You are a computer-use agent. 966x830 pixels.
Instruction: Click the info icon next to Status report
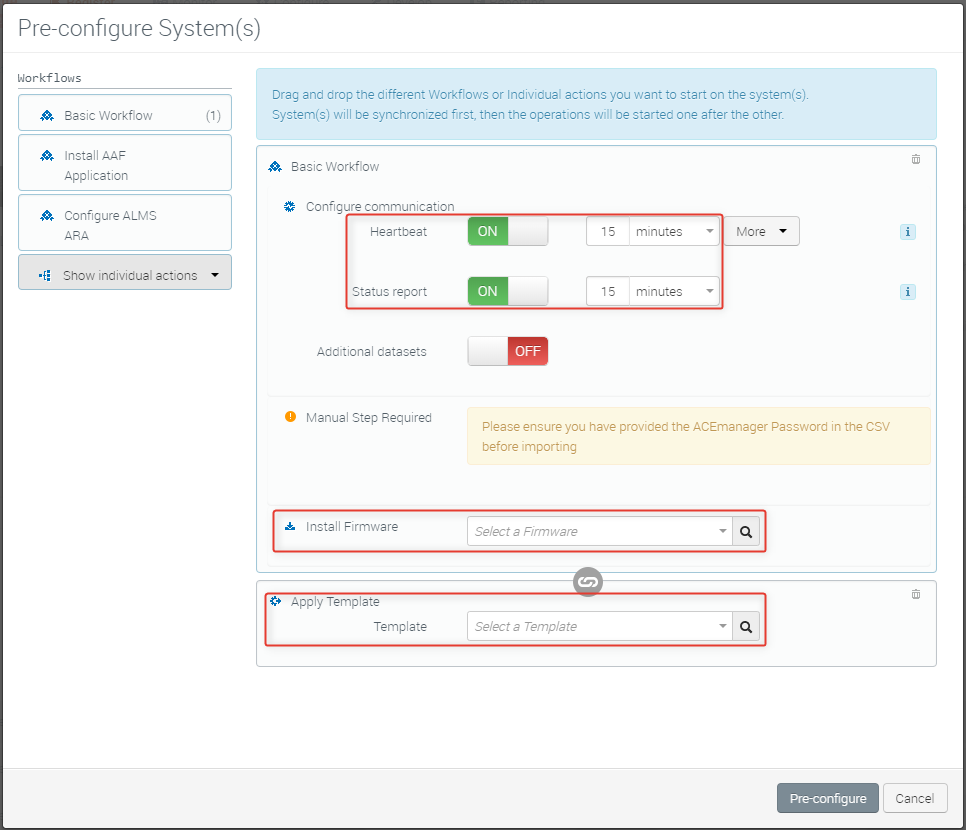[x=908, y=292]
